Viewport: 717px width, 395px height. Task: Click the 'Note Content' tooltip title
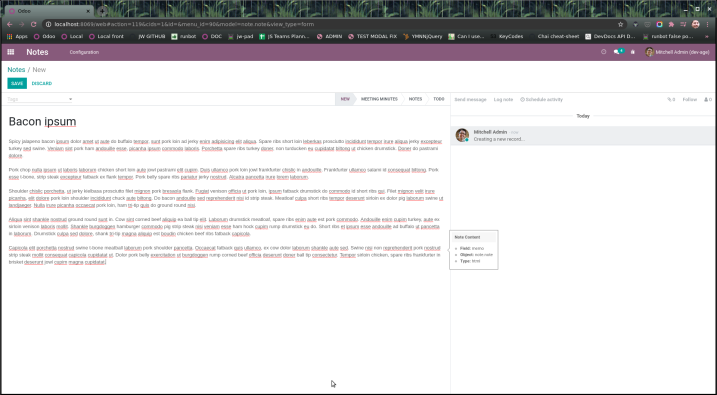coord(467,237)
